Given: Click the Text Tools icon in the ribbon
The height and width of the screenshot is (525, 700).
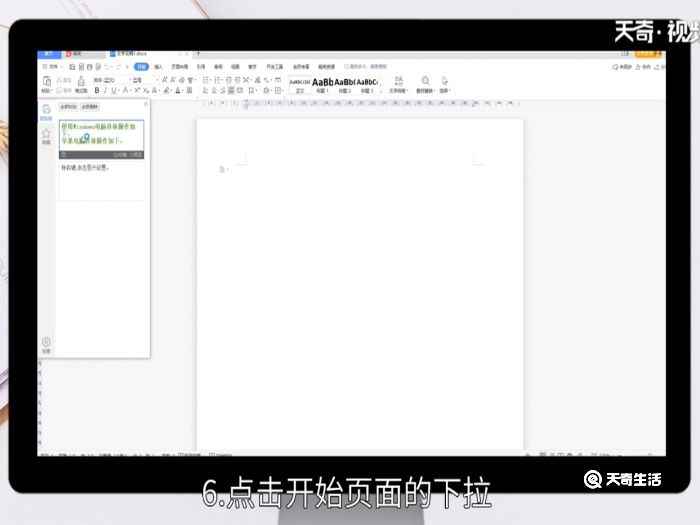Looking at the screenshot, I should pos(398,81).
